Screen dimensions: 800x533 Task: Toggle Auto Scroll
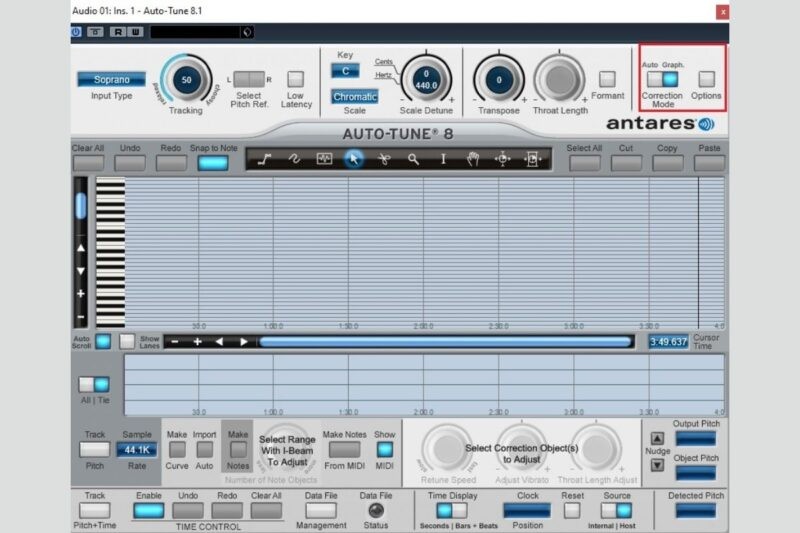click(104, 342)
